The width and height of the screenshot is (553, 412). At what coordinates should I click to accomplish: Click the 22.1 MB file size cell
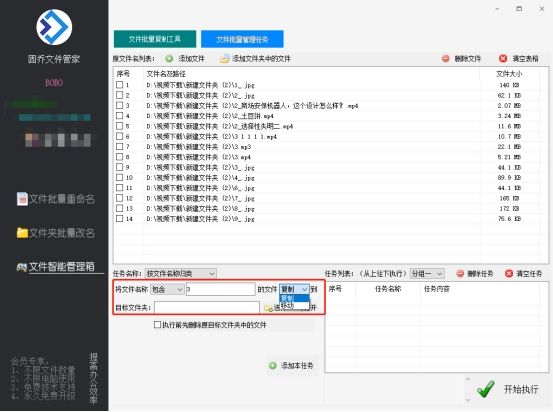509,147
